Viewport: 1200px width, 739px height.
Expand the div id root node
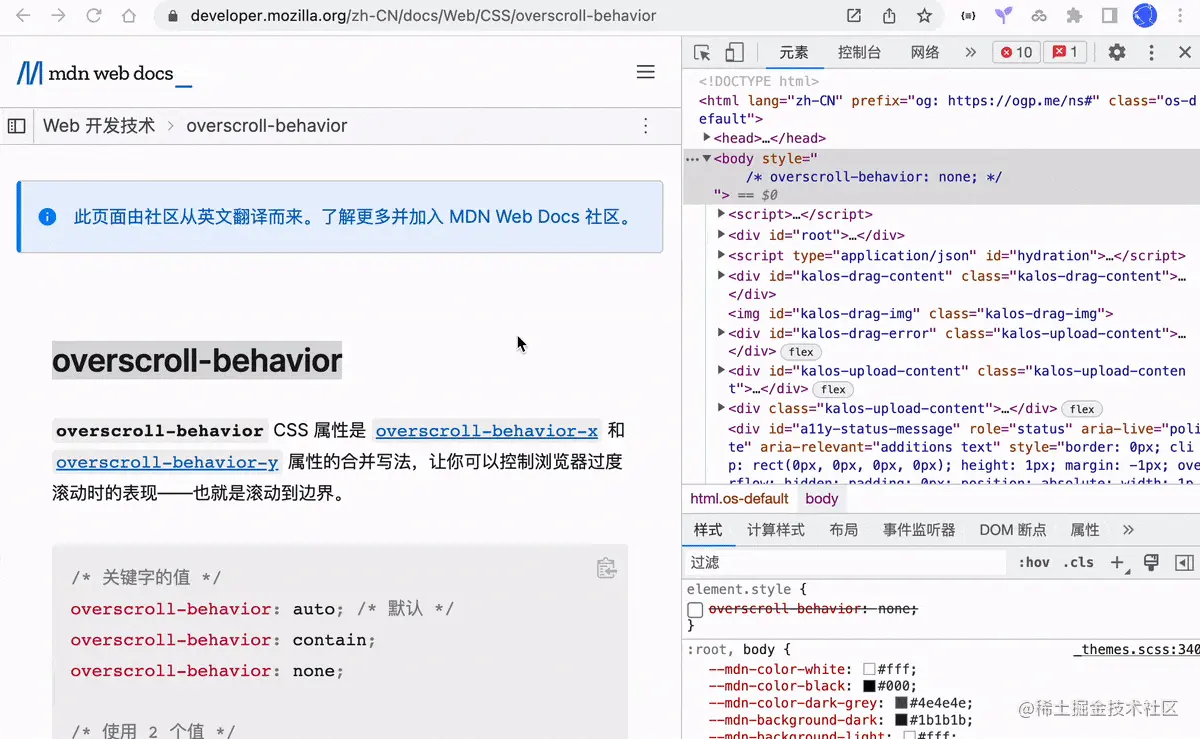(722, 235)
